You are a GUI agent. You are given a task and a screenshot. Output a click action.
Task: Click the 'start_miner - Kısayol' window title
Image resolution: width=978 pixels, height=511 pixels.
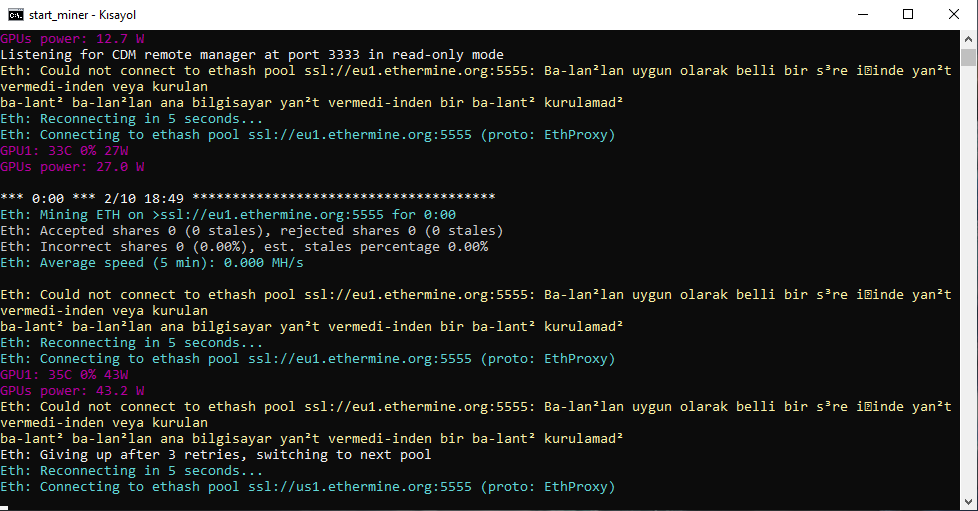(82, 15)
